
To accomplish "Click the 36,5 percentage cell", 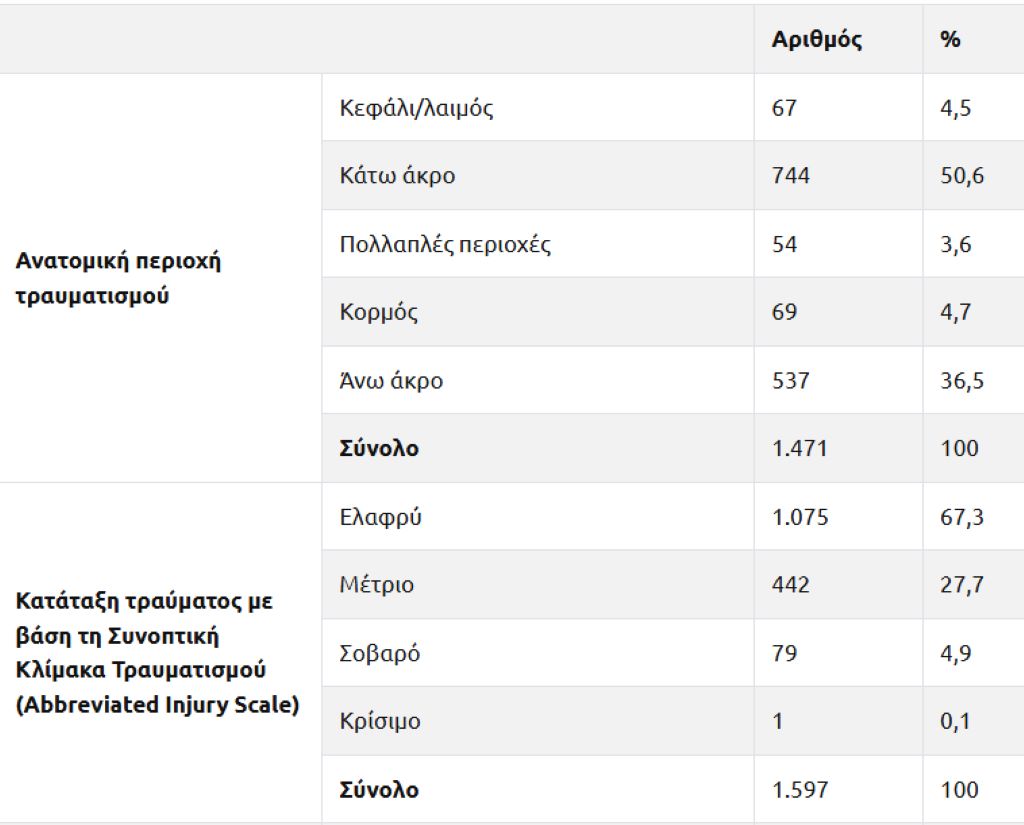I will click(x=961, y=380).
